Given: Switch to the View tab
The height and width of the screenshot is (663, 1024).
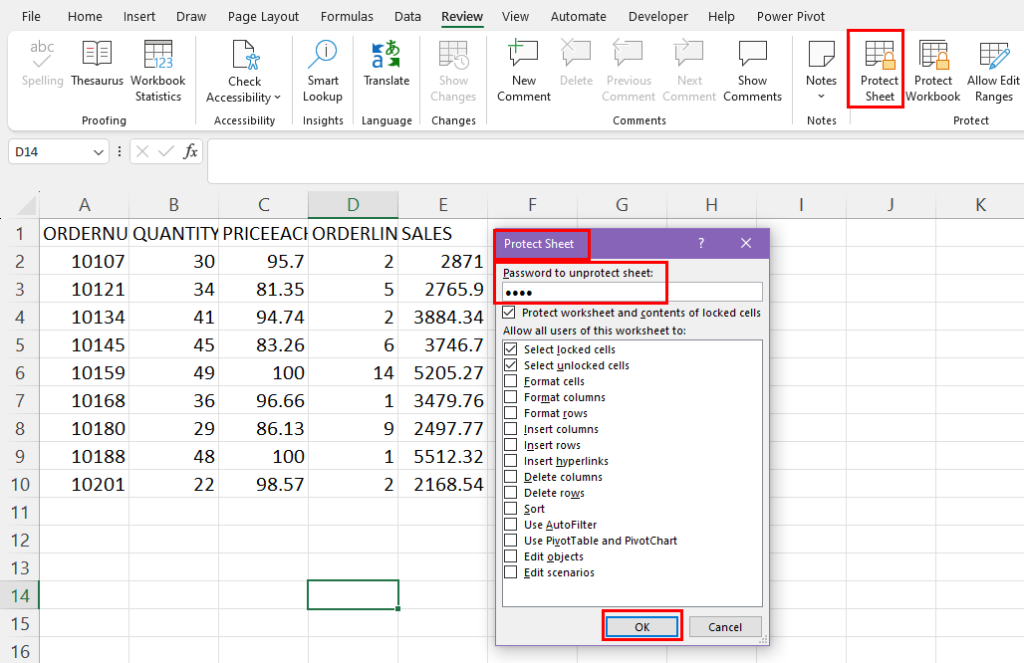Looking at the screenshot, I should 515,16.
